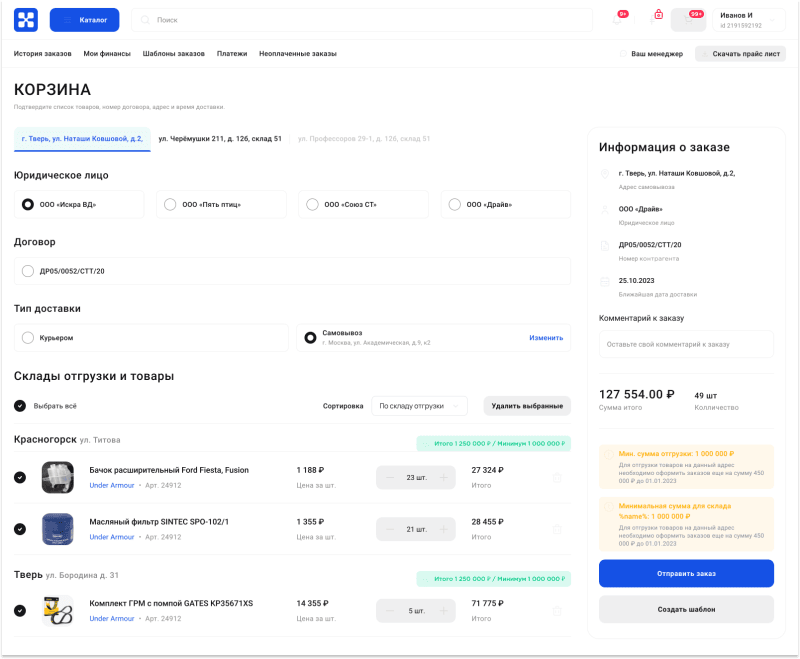The width and height of the screenshot is (800, 659).
Task: Select the ООО «Пять птиц» legal entity
Action: click(170, 204)
